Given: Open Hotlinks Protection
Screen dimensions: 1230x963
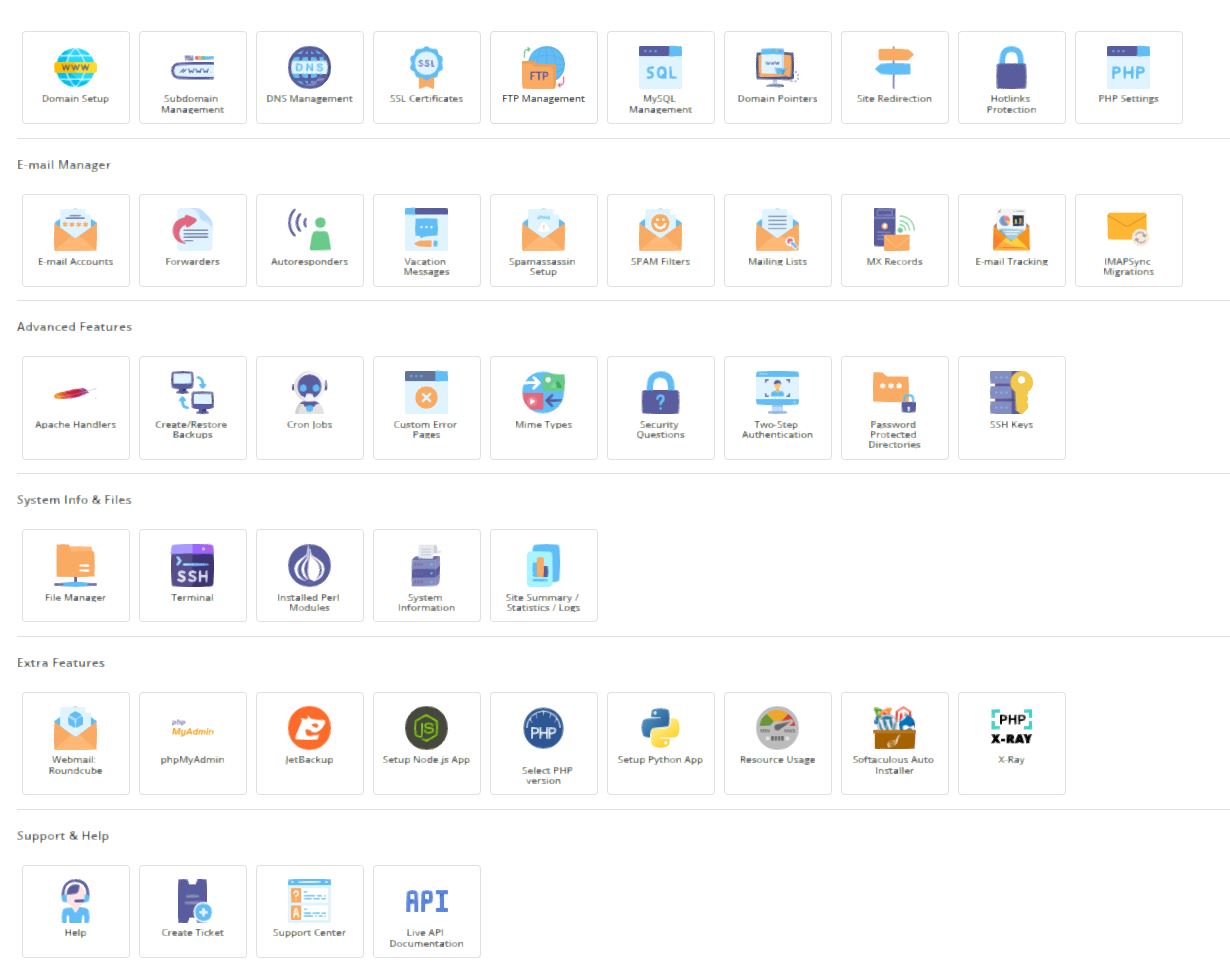Looking at the screenshot, I should pyautogui.click(x=1012, y=77).
